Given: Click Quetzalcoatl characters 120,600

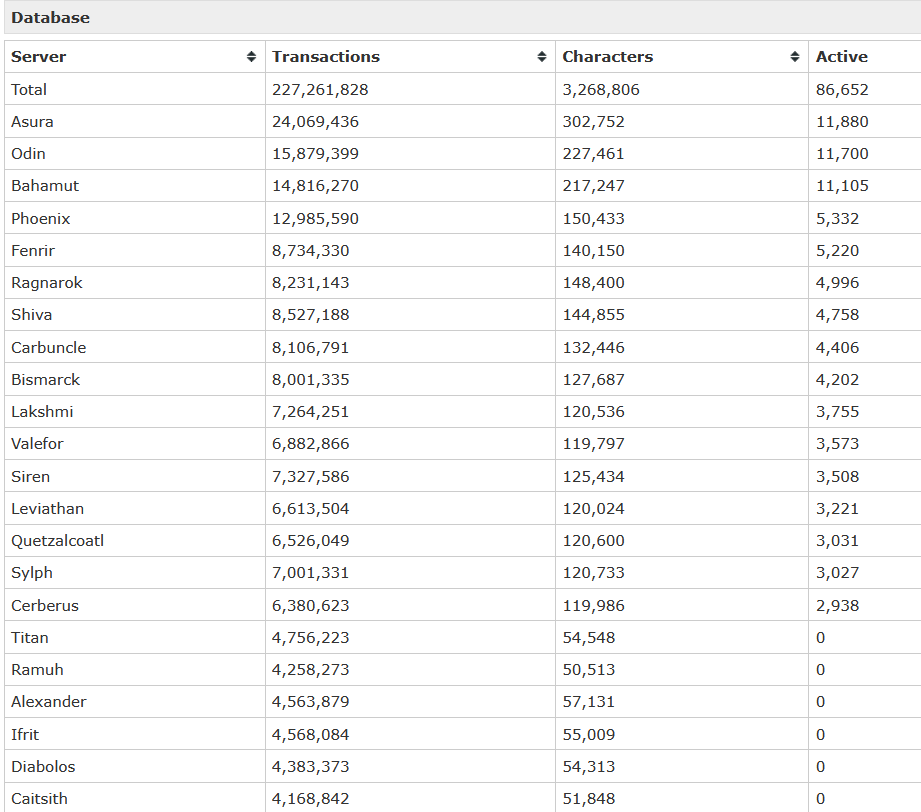Looking at the screenshot, I should [x=593, y=541].
